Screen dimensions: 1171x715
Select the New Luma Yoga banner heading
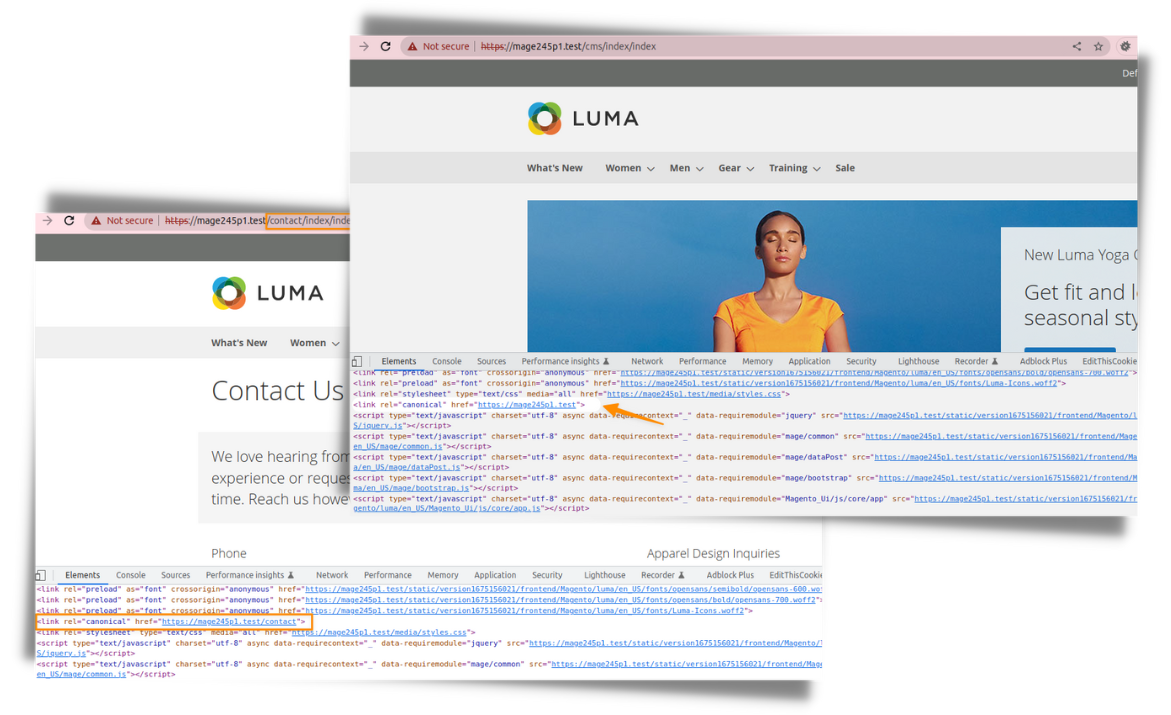[x=1080, y=256]
